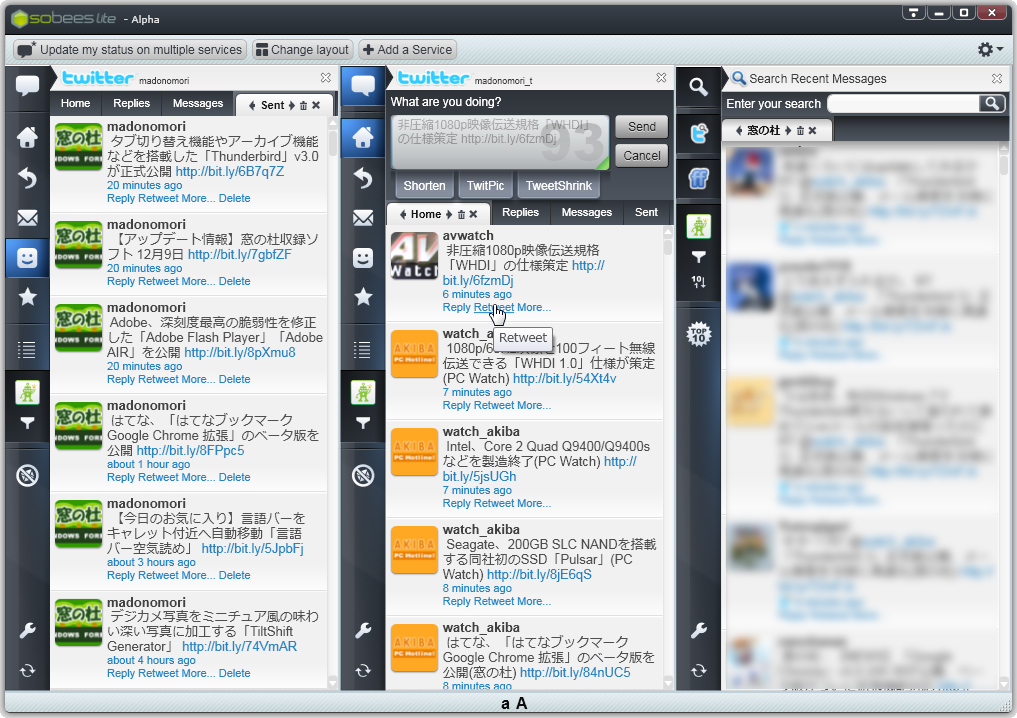Select the magnifier icon on the search panel

(698, 88)
